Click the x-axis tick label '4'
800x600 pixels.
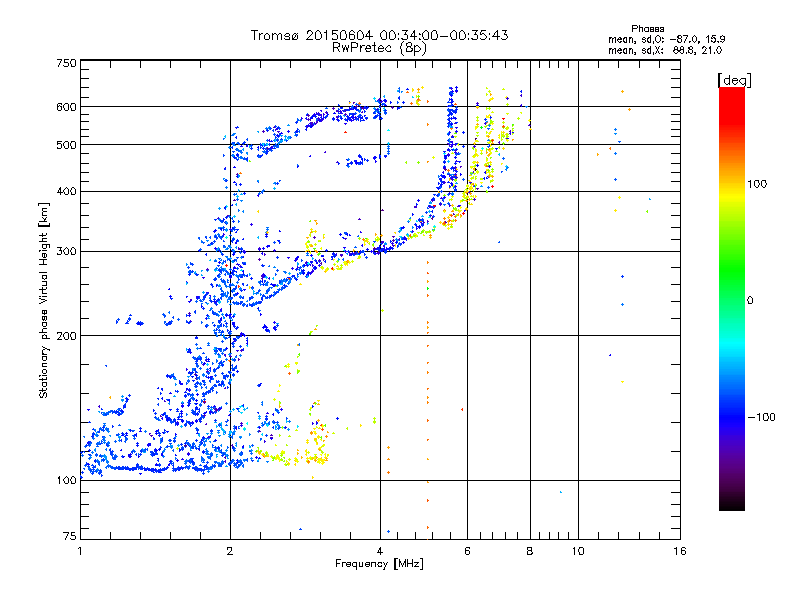point(380,551)
